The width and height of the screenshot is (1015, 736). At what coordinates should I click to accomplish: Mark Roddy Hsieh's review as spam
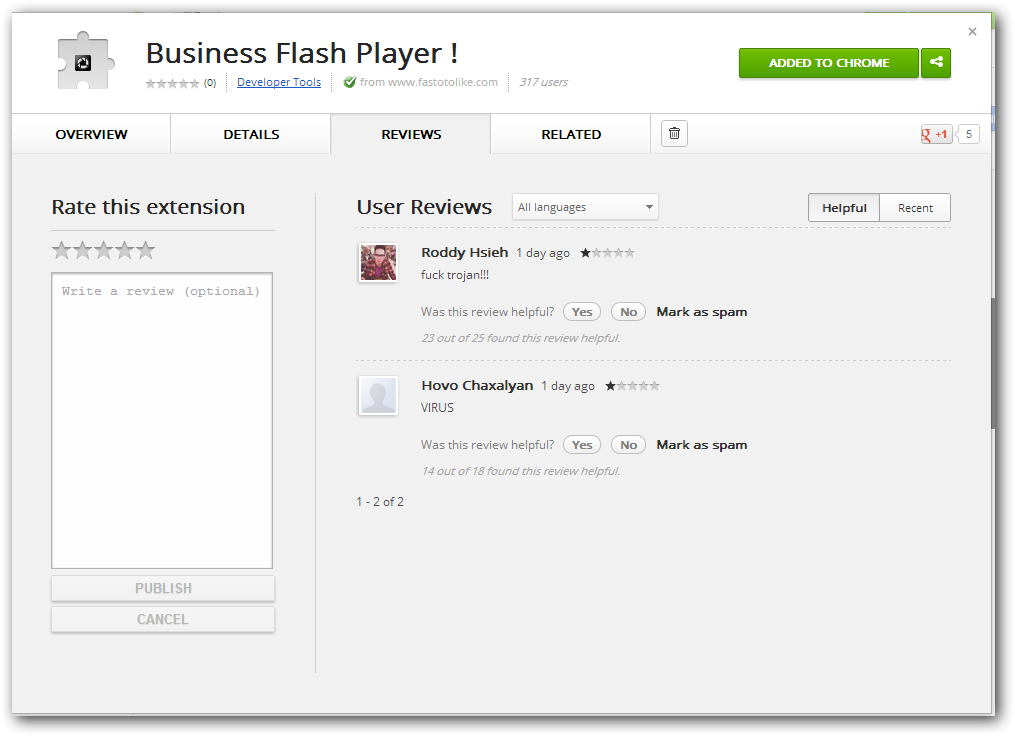701,312
